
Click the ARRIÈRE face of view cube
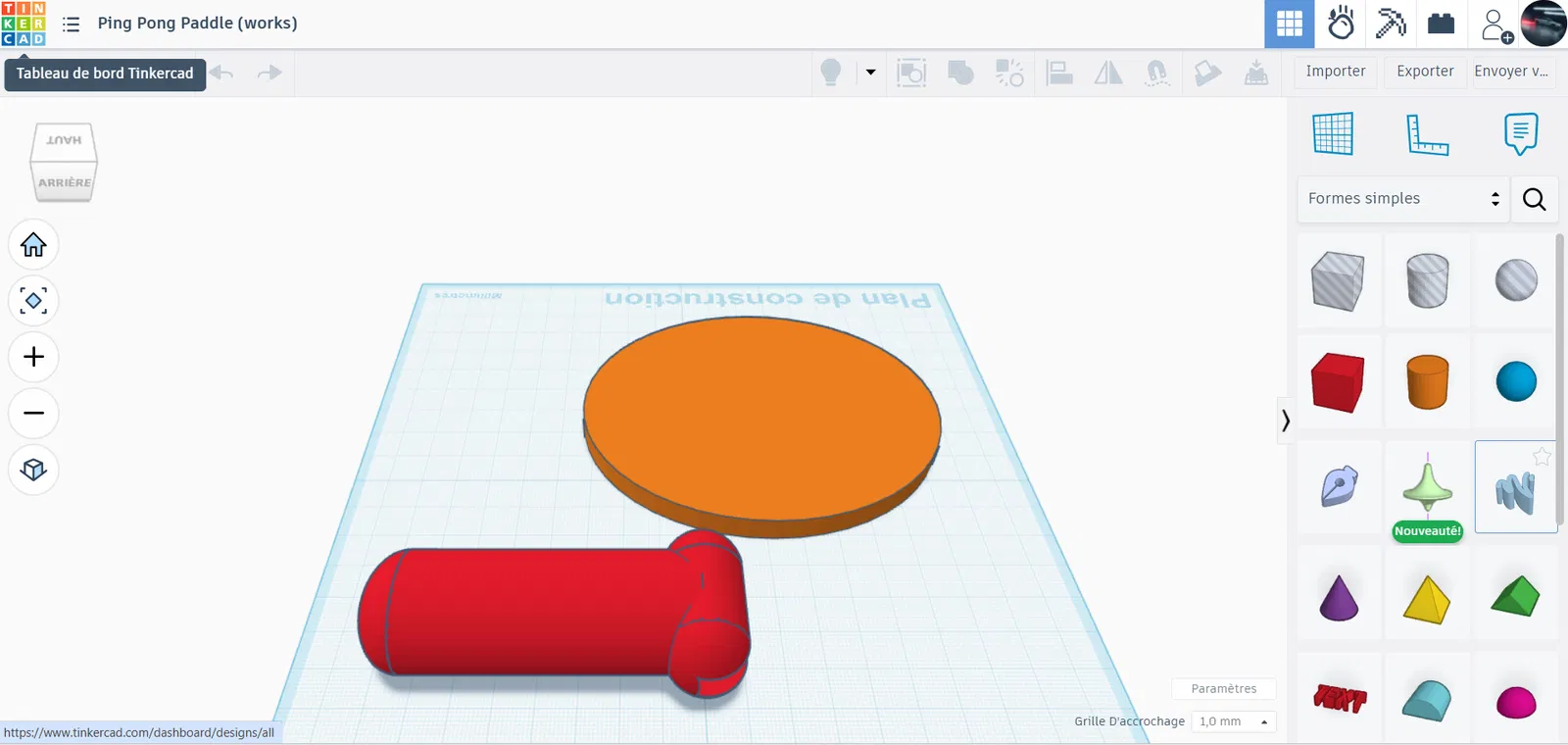pyautogui.click(x=65, y=182)
